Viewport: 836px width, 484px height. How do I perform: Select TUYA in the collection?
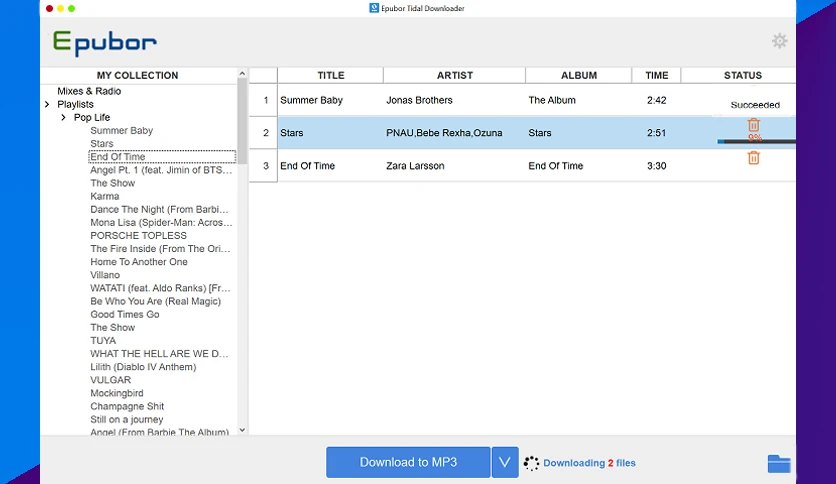[103, 341]
